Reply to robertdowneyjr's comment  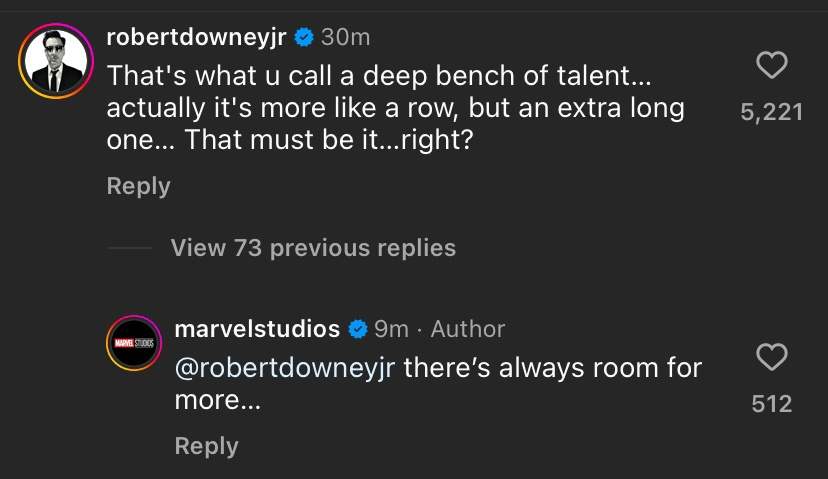click(x=139, y=186)
